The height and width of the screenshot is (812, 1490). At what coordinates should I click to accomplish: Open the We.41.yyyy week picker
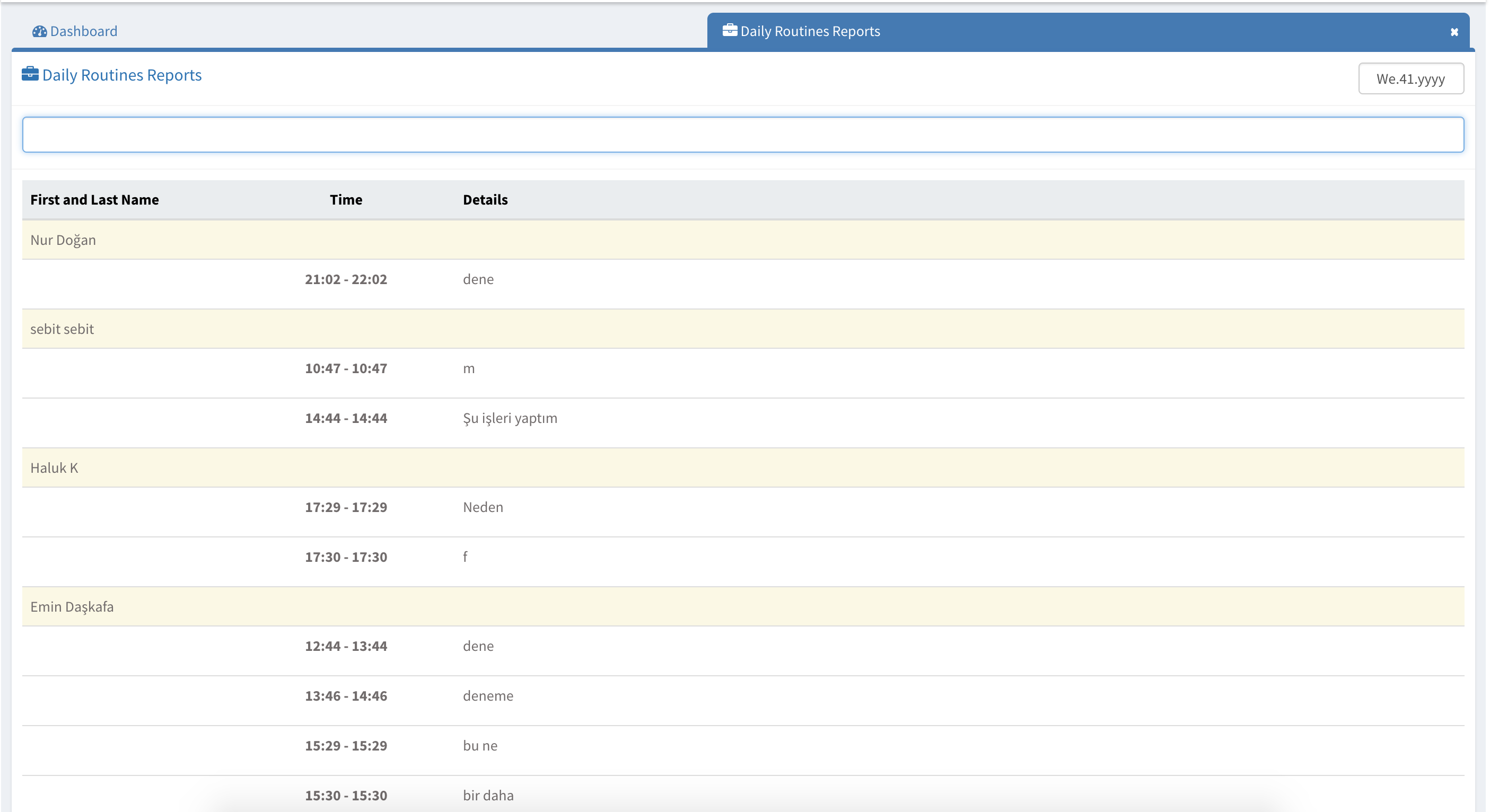[x=1410, y=78]
